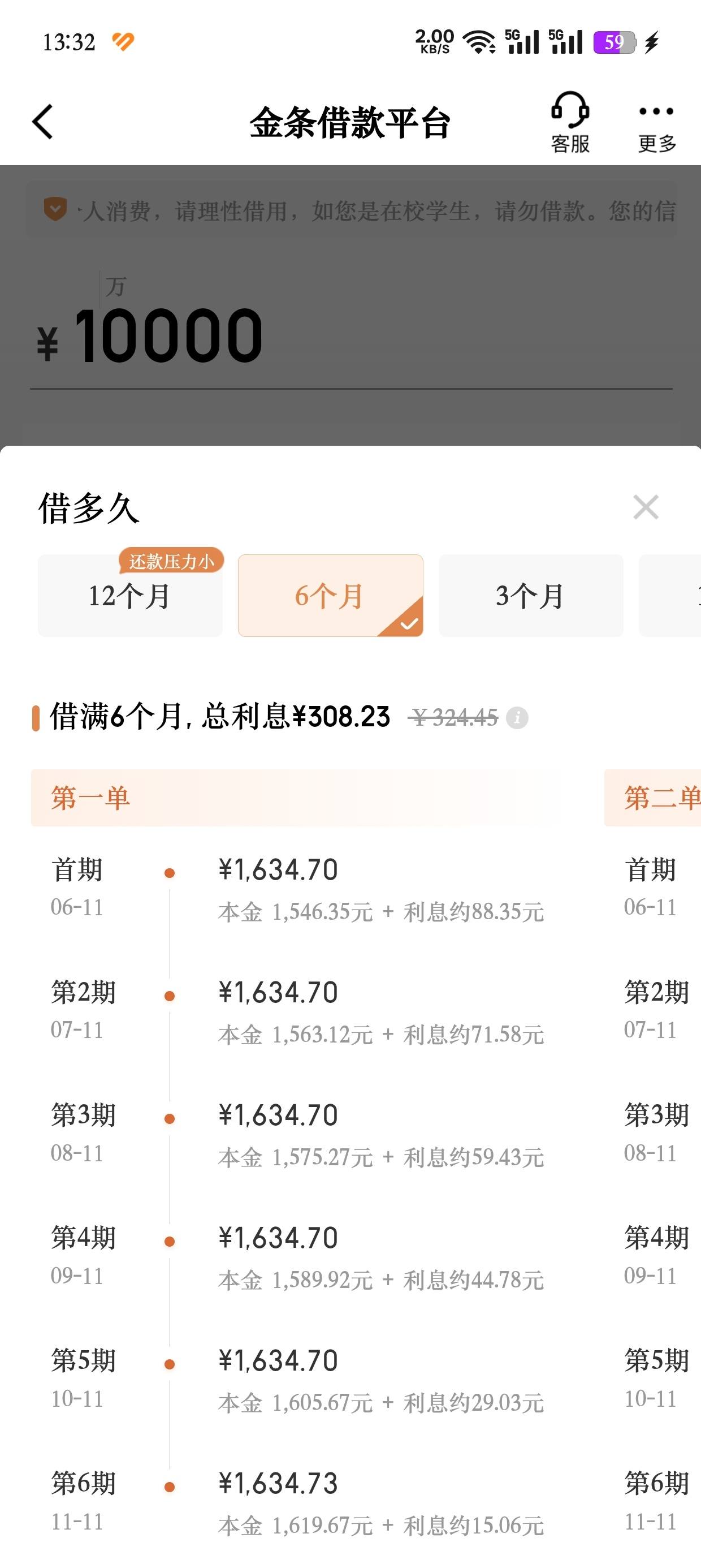
Task: Tap the Wi-Fi status icon
Action: point(479,42)
